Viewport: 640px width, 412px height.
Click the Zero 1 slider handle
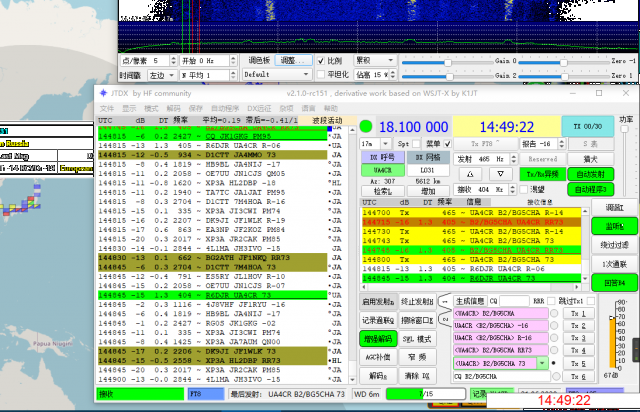[565, 76]
